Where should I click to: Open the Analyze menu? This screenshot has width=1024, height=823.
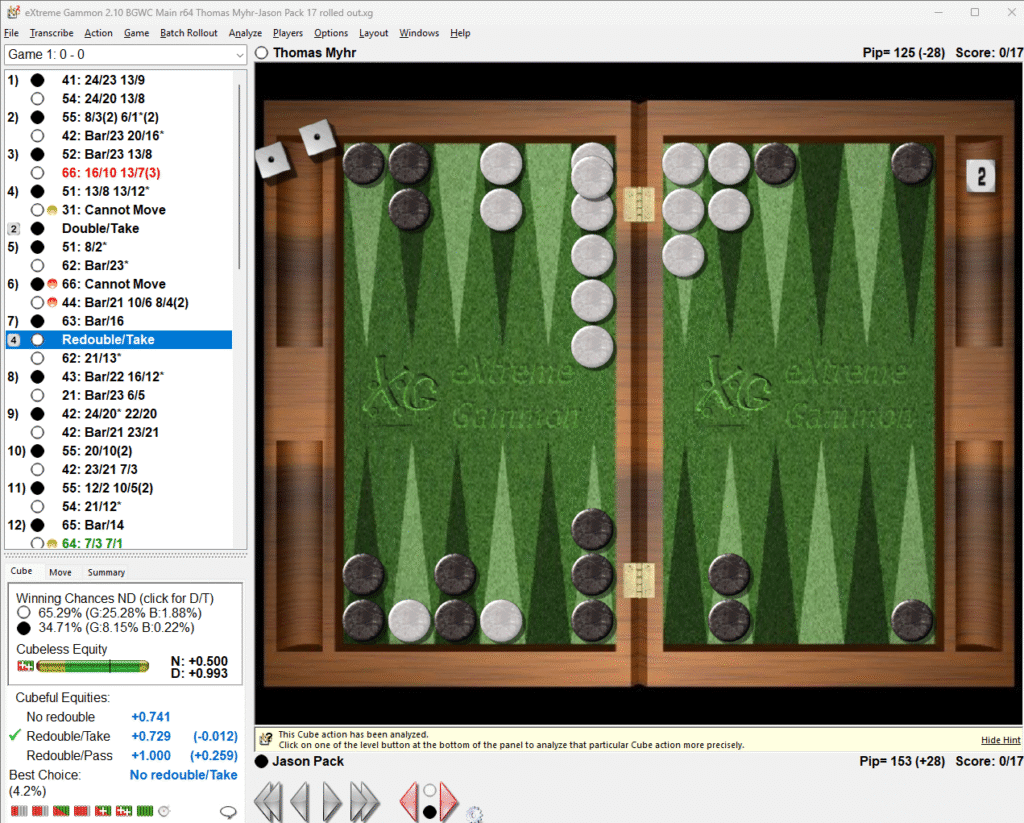pos(245,33)
